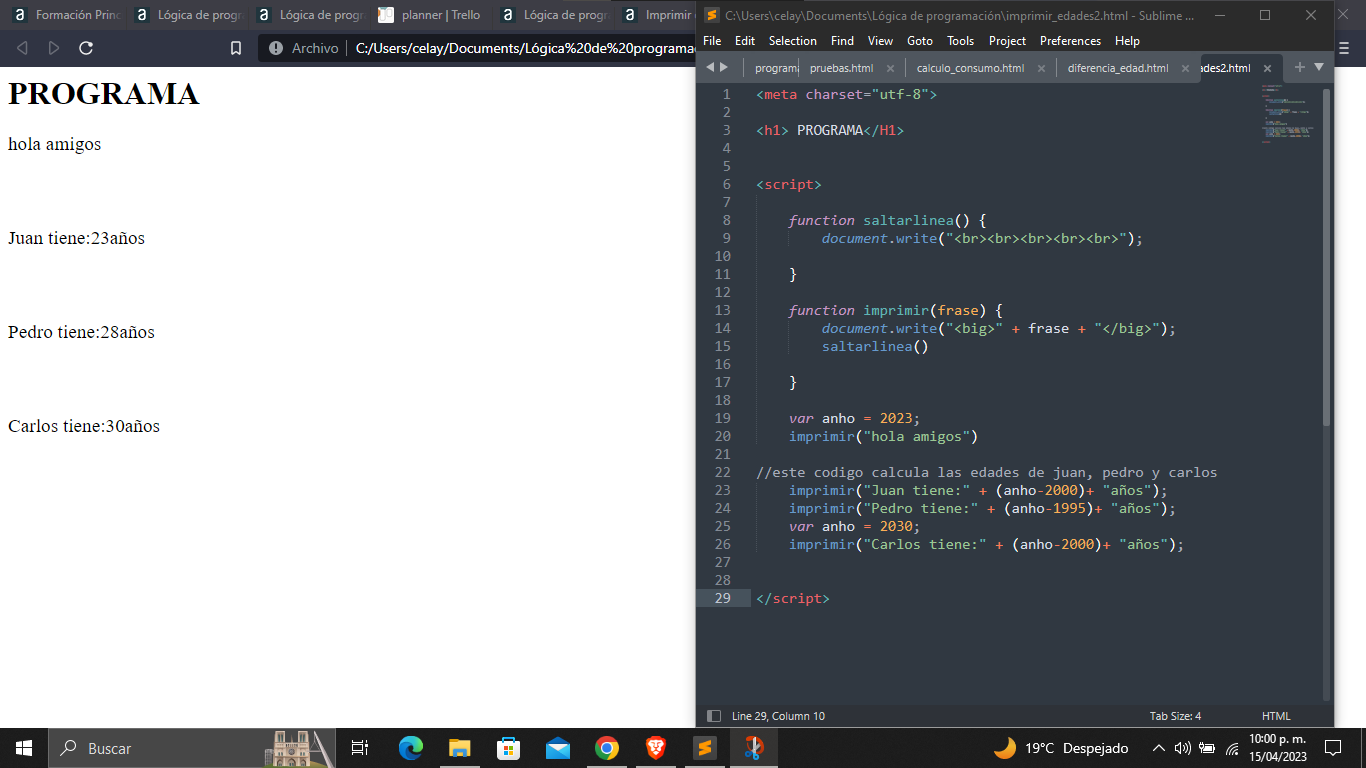1366x768 pixels.
Task: Switch to Brave browser on the taskbar
Action: point(655,748)
